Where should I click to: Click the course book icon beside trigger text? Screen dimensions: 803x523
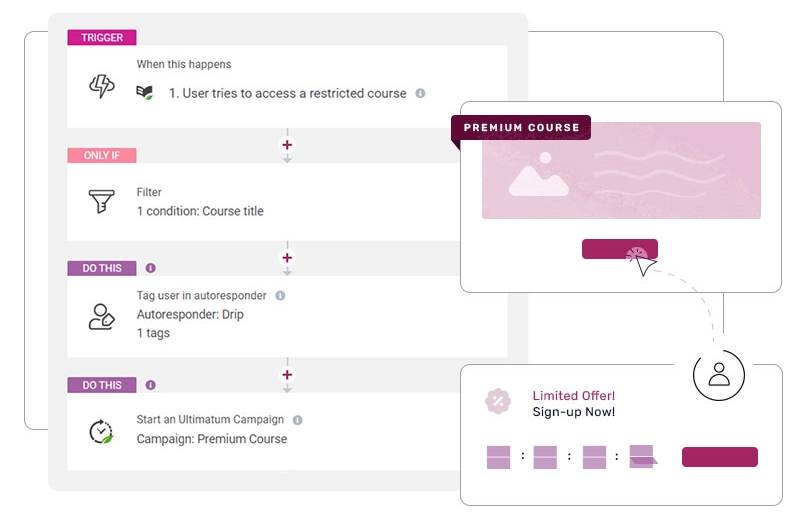tap(144, 93)
